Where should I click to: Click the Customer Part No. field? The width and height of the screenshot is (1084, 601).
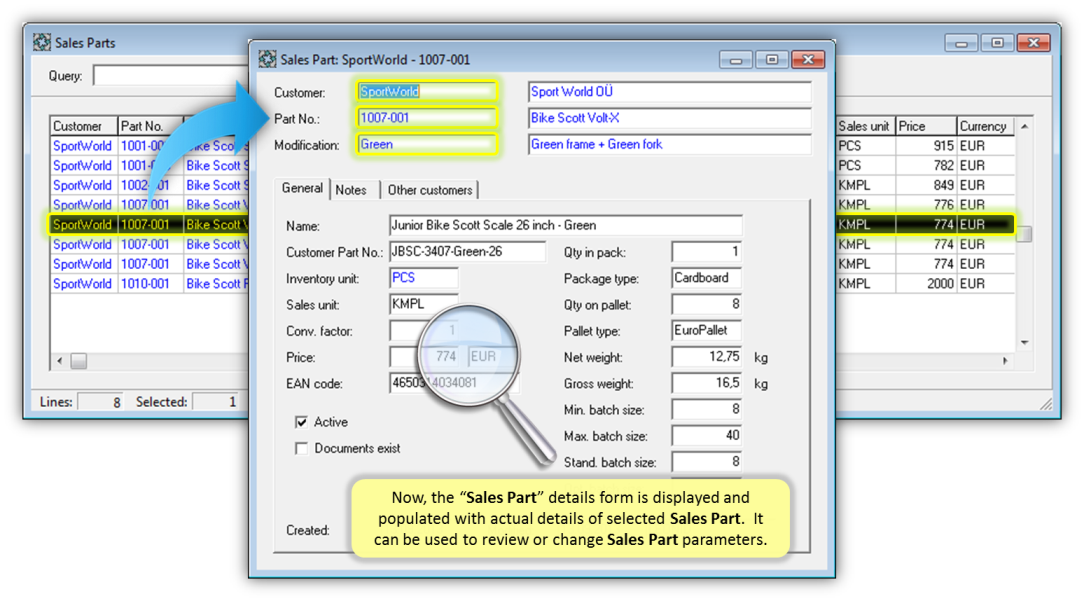point(467,252)
